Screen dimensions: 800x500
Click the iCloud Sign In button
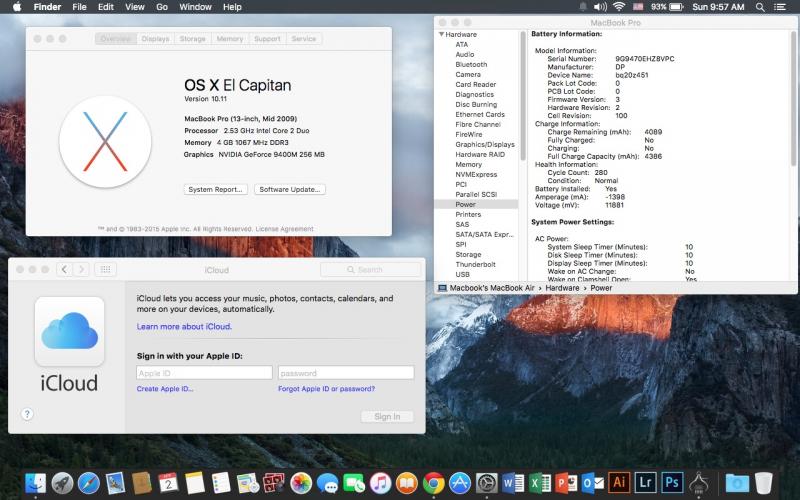point(387,416)
